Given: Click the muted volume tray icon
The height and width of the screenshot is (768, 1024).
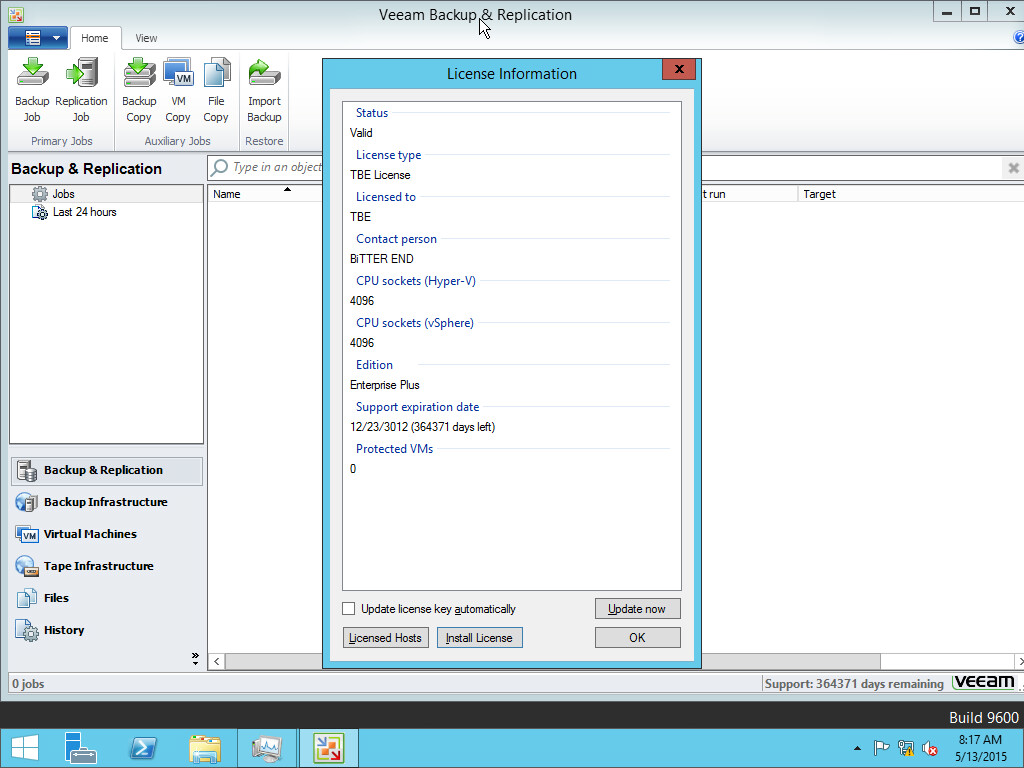Looking at the screenshot, I should click(930, 748).
